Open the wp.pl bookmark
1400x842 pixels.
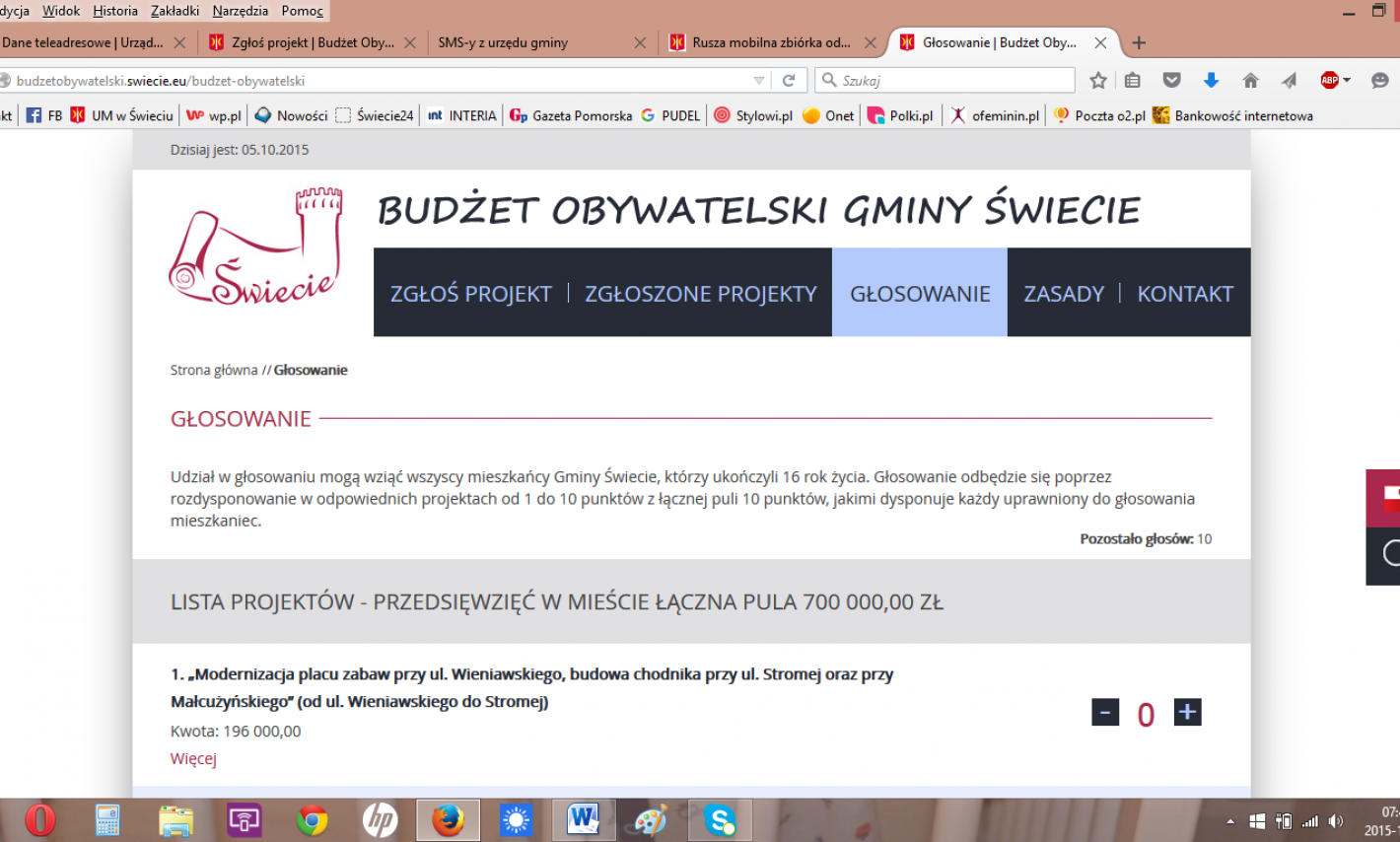[214, 115]
